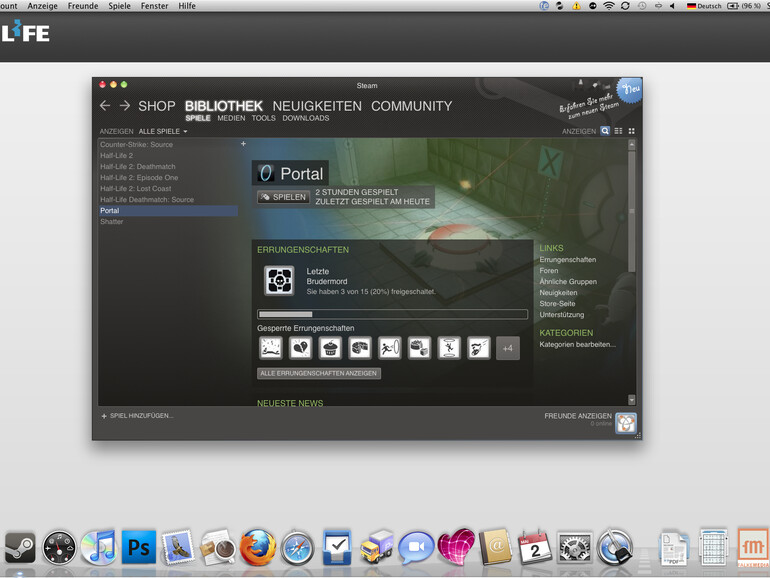Click the forward arrow in Steam navigation
The image size is (770, 578).
point(125,106)
